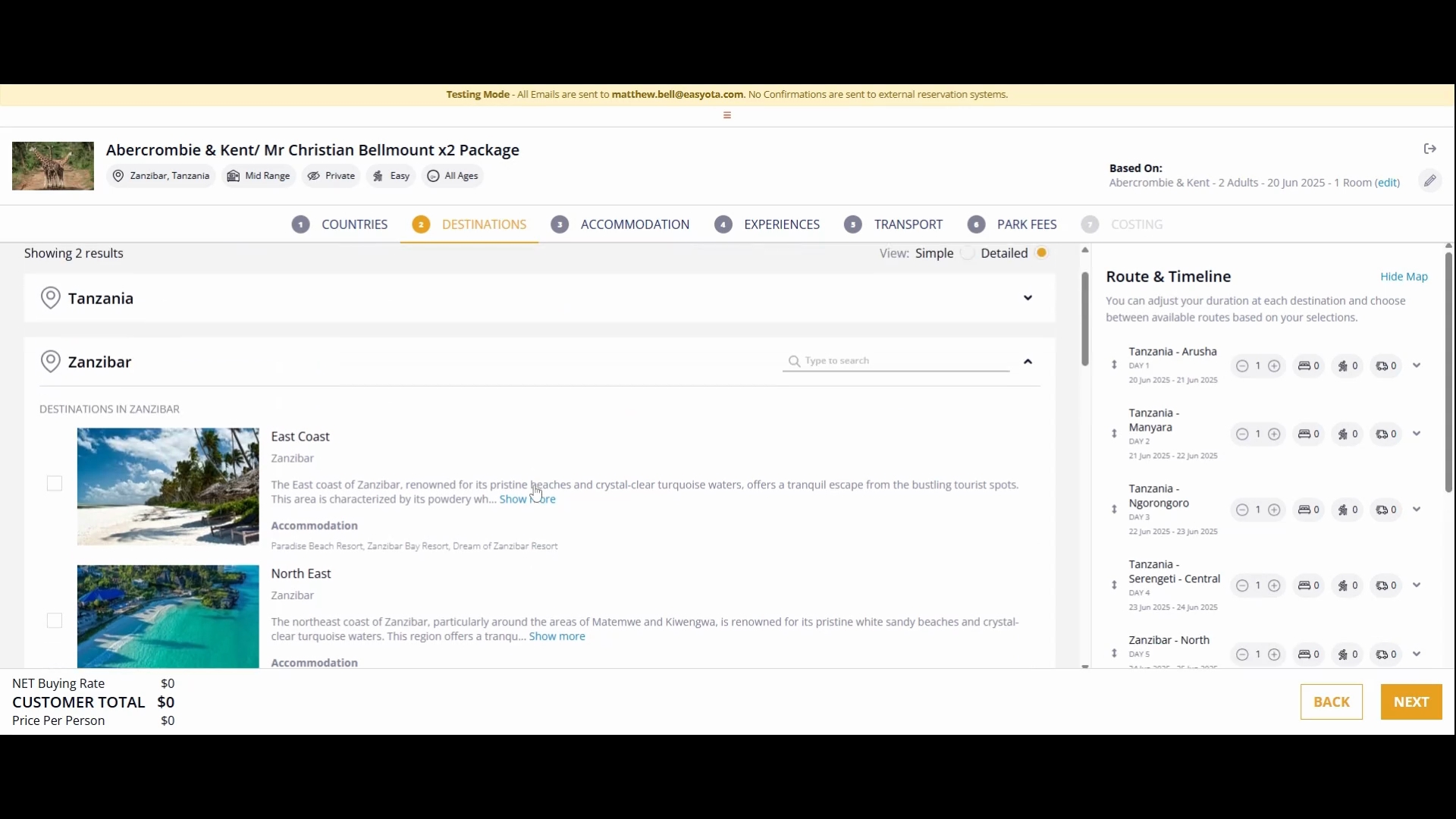This screenshot has width=1456, height=819.
Task: Click the transport vehicle icon for Tanzania - Manyara
Action: click(1382, 434)
